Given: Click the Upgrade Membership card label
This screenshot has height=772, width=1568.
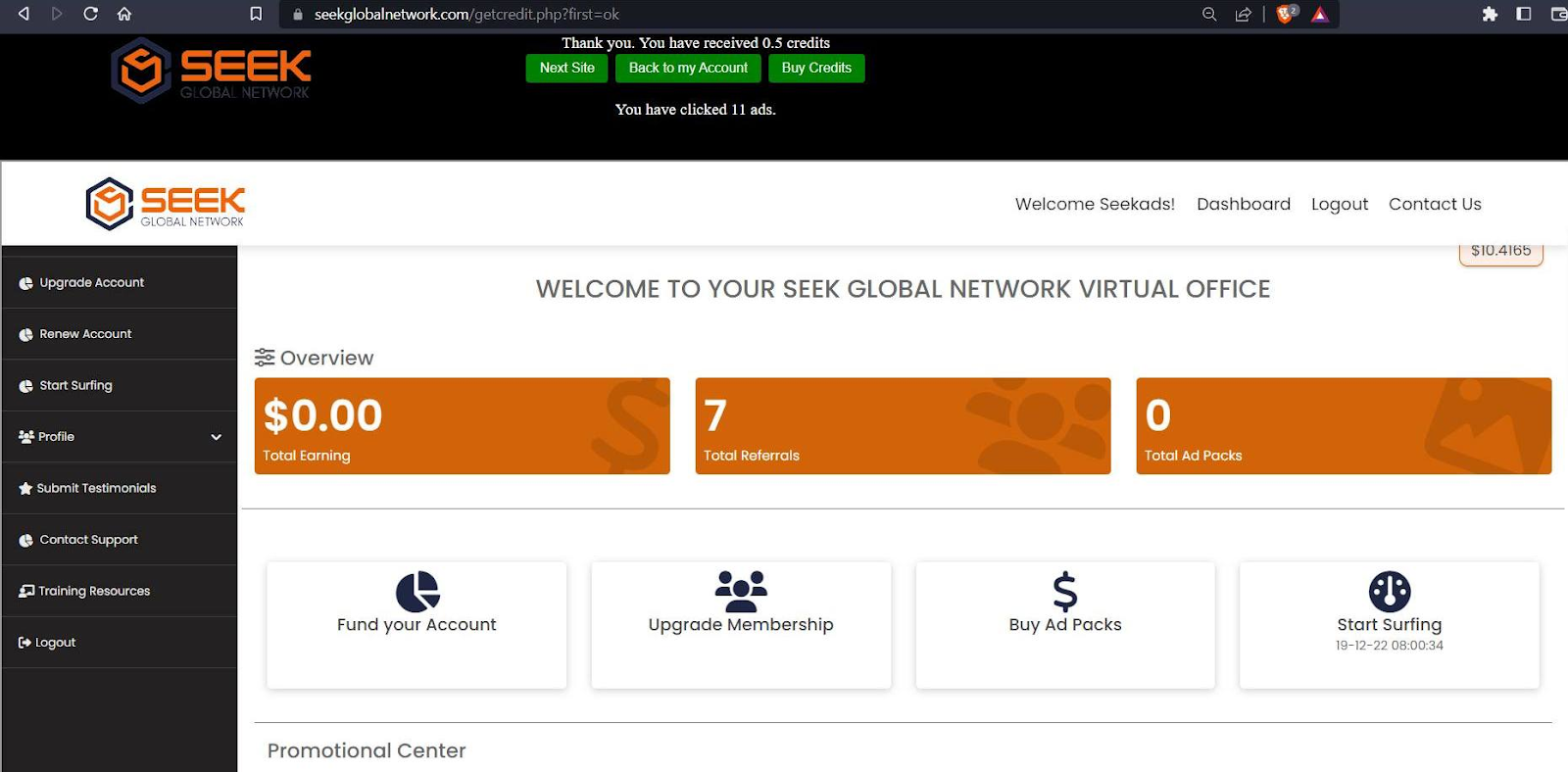Looking at the screenshot, I should tap(741, 625).
